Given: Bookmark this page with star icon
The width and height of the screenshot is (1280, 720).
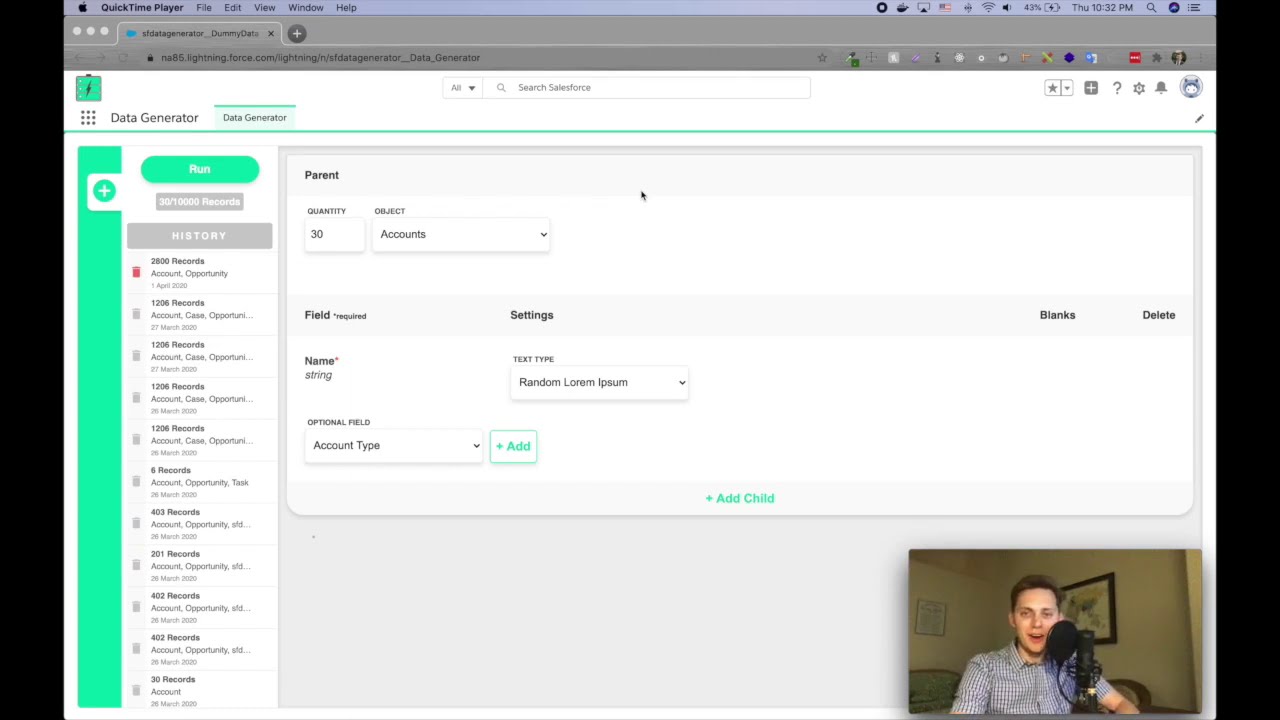Looking at the screenshot, I should tap(822, 57).
